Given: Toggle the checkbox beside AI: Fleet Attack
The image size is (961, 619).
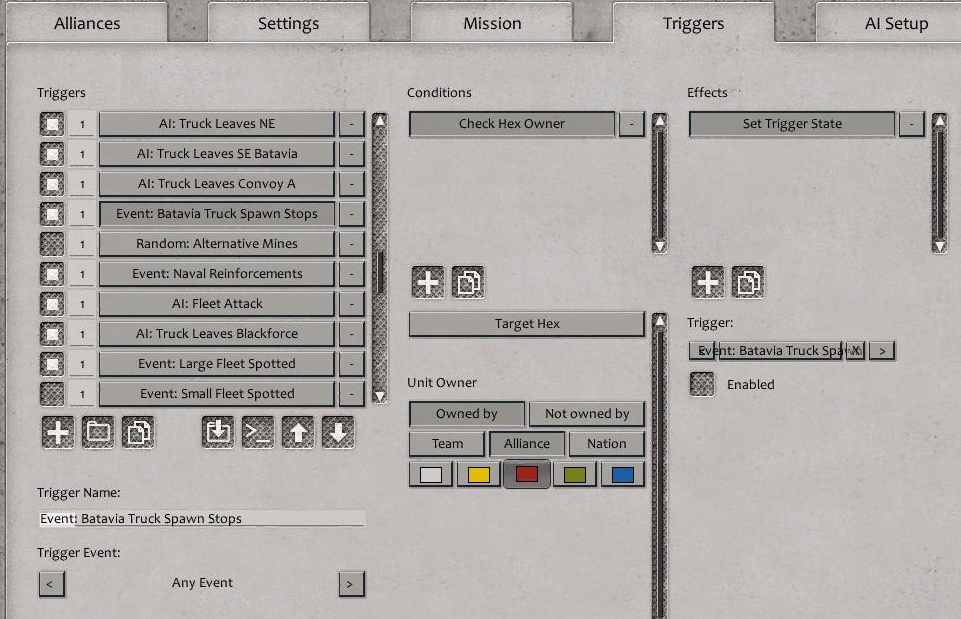Looking at the screenshot, I should (55, 303).
